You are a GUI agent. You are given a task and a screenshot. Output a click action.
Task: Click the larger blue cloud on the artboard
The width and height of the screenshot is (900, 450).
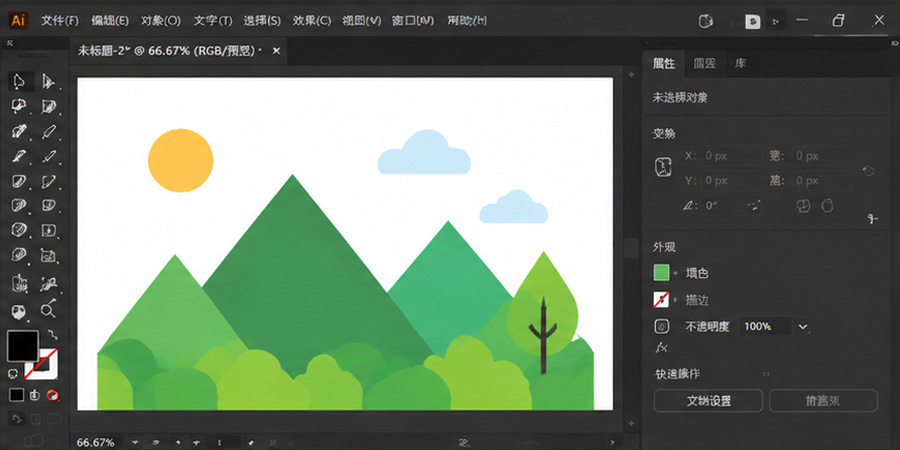point(424,152)
